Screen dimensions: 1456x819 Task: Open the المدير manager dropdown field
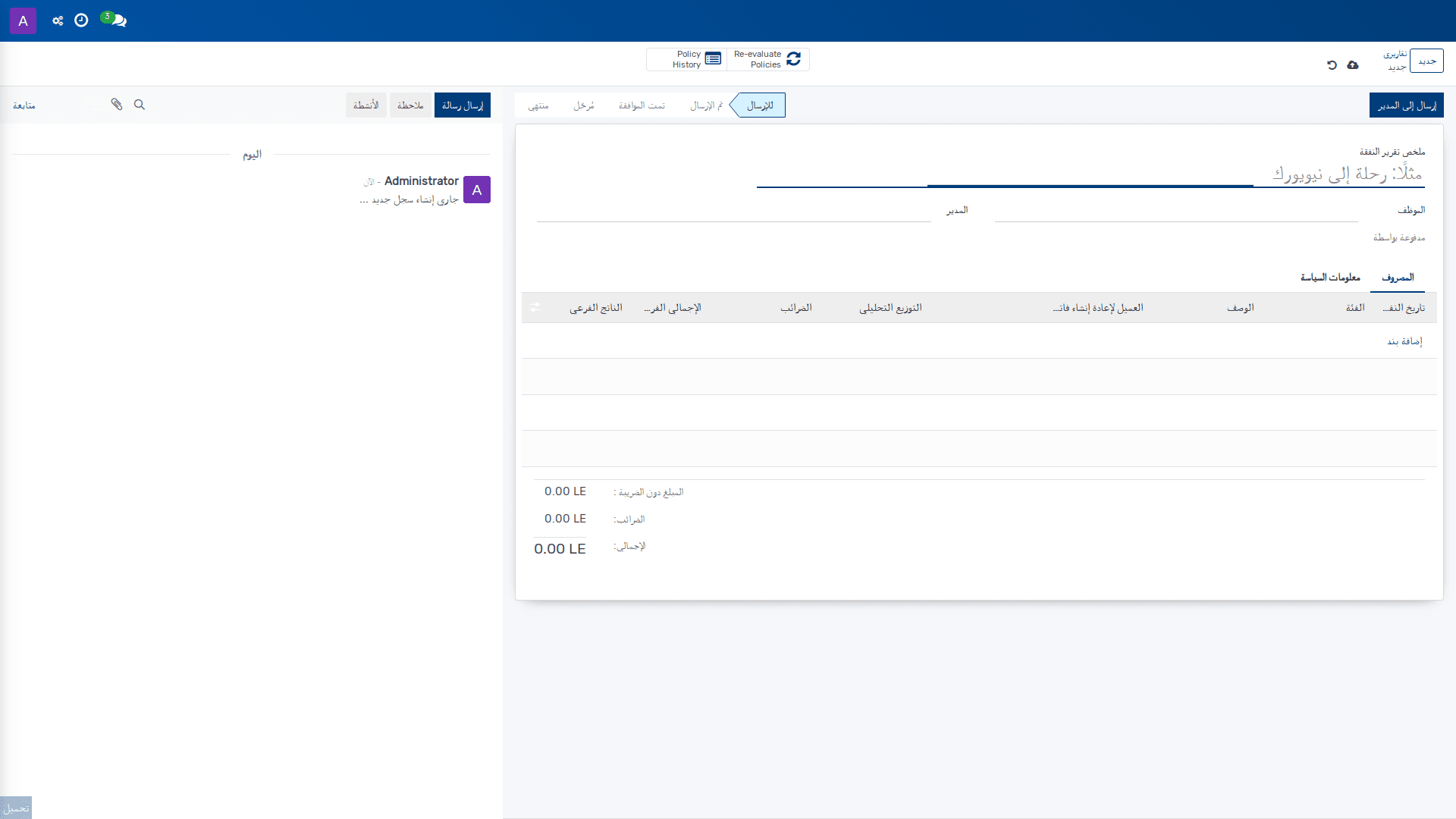tap(733, 211)
